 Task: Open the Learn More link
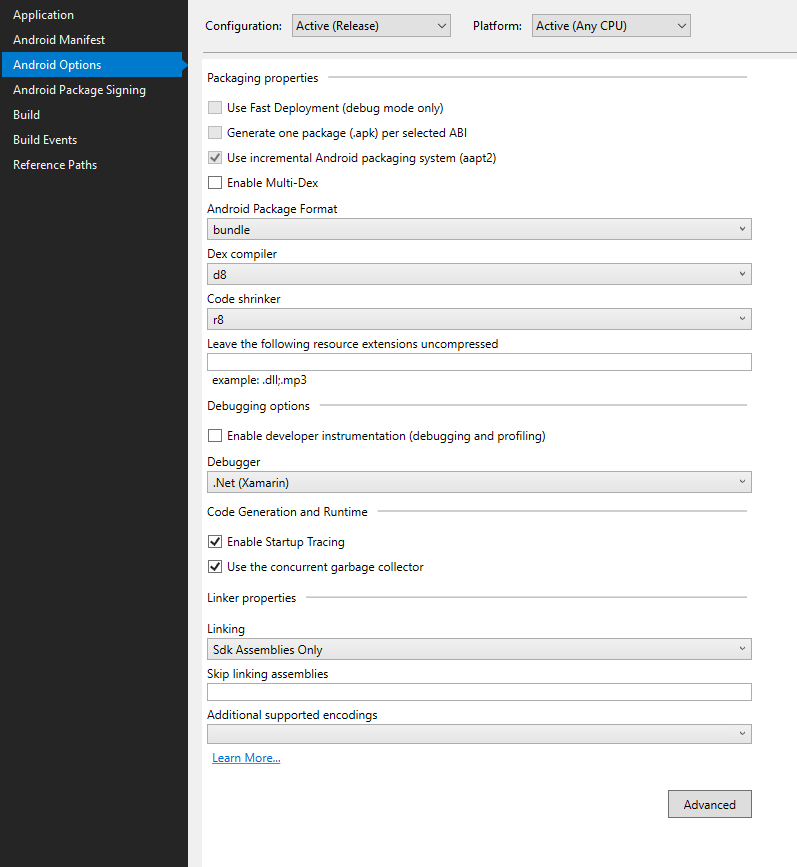pyautogui.click(x=246, y=758)
